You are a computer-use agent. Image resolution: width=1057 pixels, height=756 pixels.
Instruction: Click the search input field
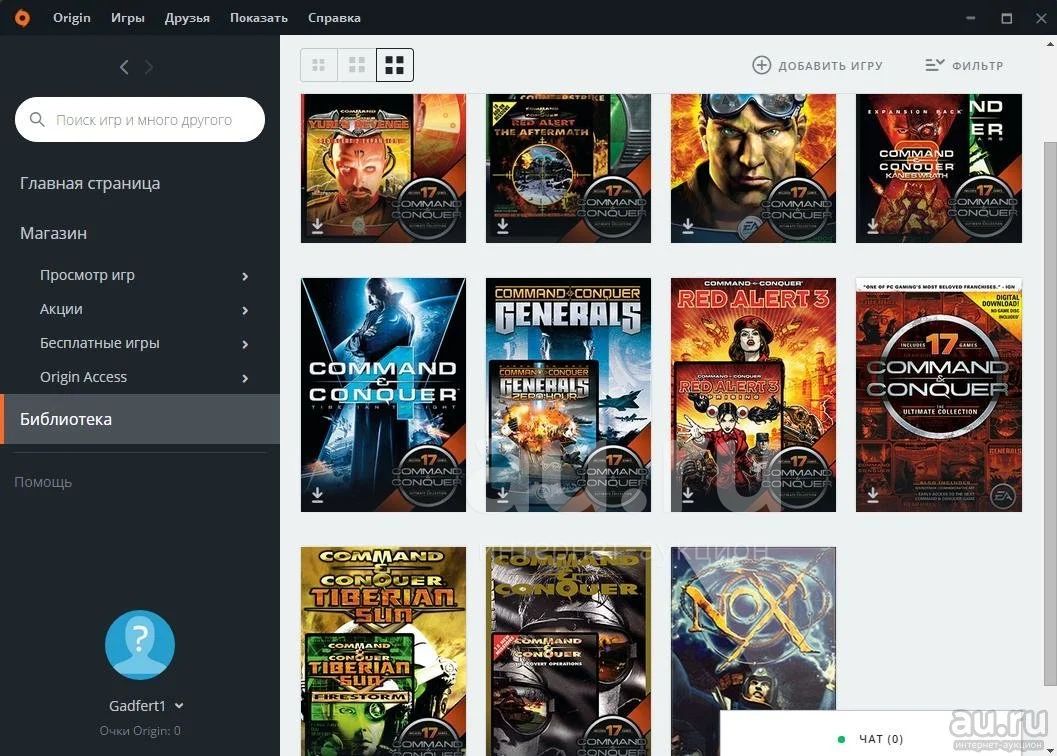(140, 119)
